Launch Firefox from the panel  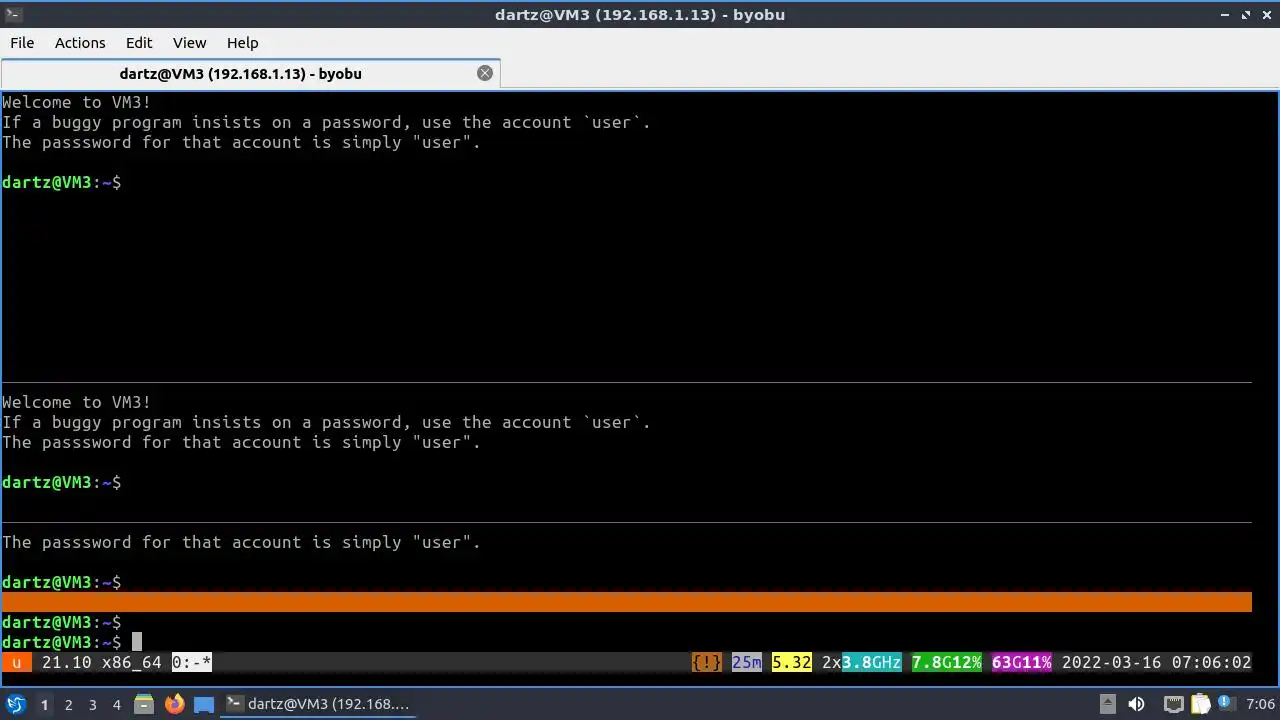pyautogui.click(x=174, y=704)
